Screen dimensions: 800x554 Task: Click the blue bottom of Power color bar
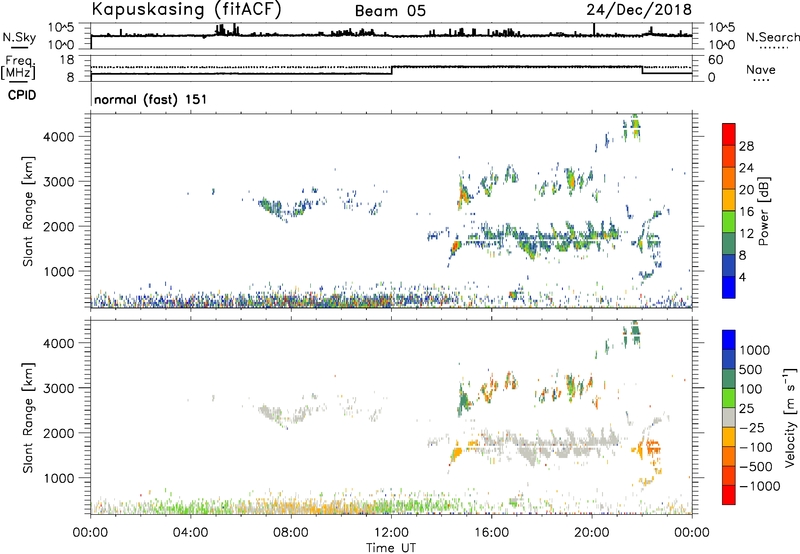pyautogui.click(x=729, y=287)
